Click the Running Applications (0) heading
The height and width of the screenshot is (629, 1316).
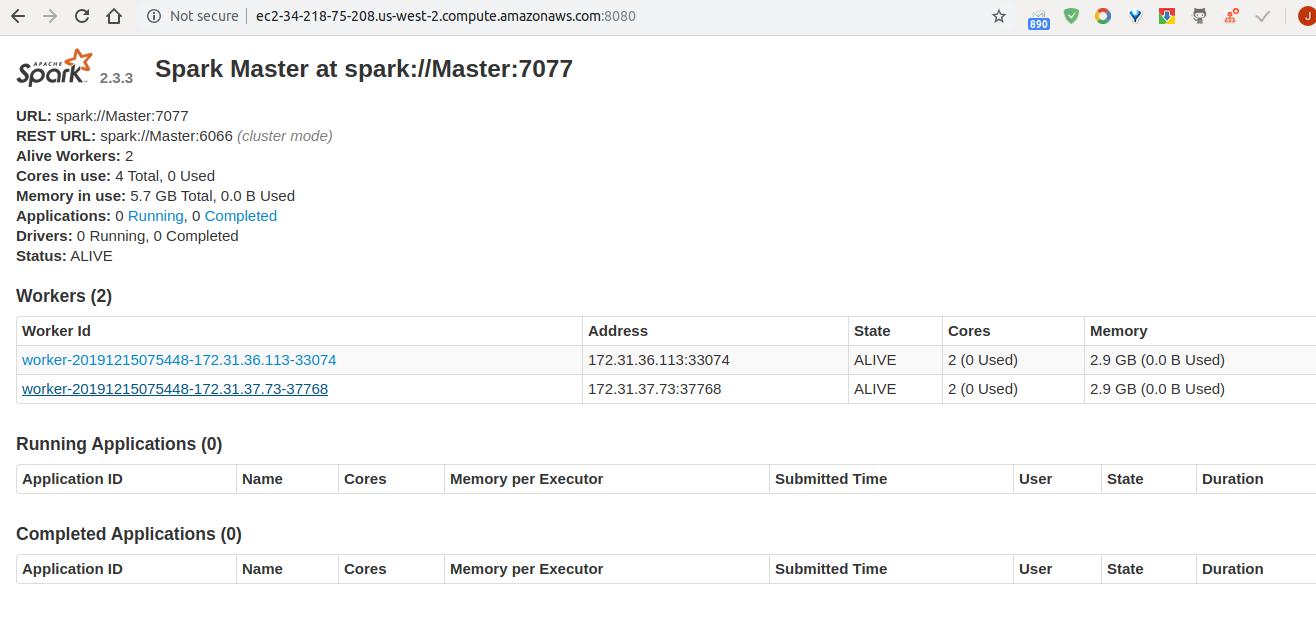click(119, 444)
